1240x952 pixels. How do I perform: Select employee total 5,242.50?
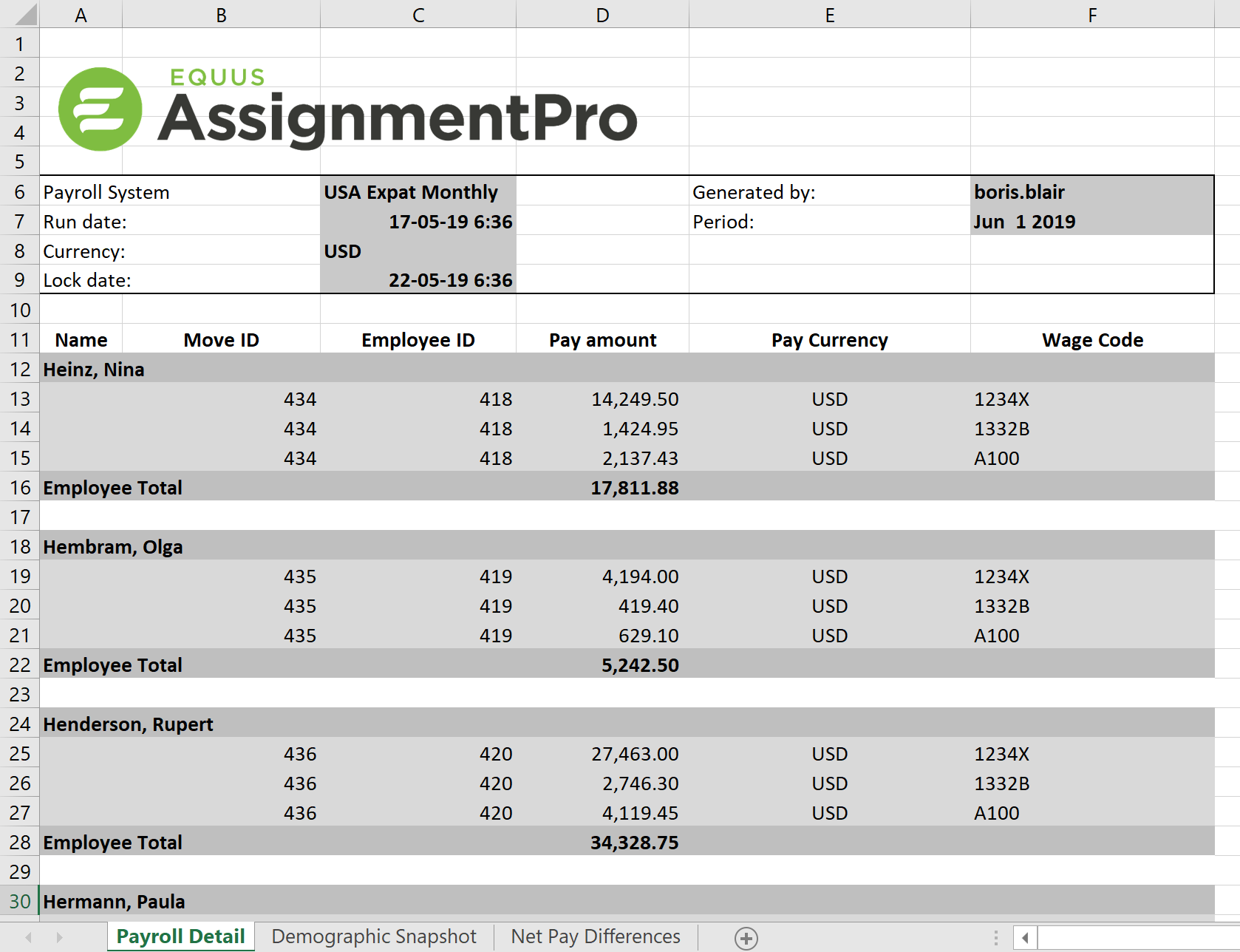(602, 664)
